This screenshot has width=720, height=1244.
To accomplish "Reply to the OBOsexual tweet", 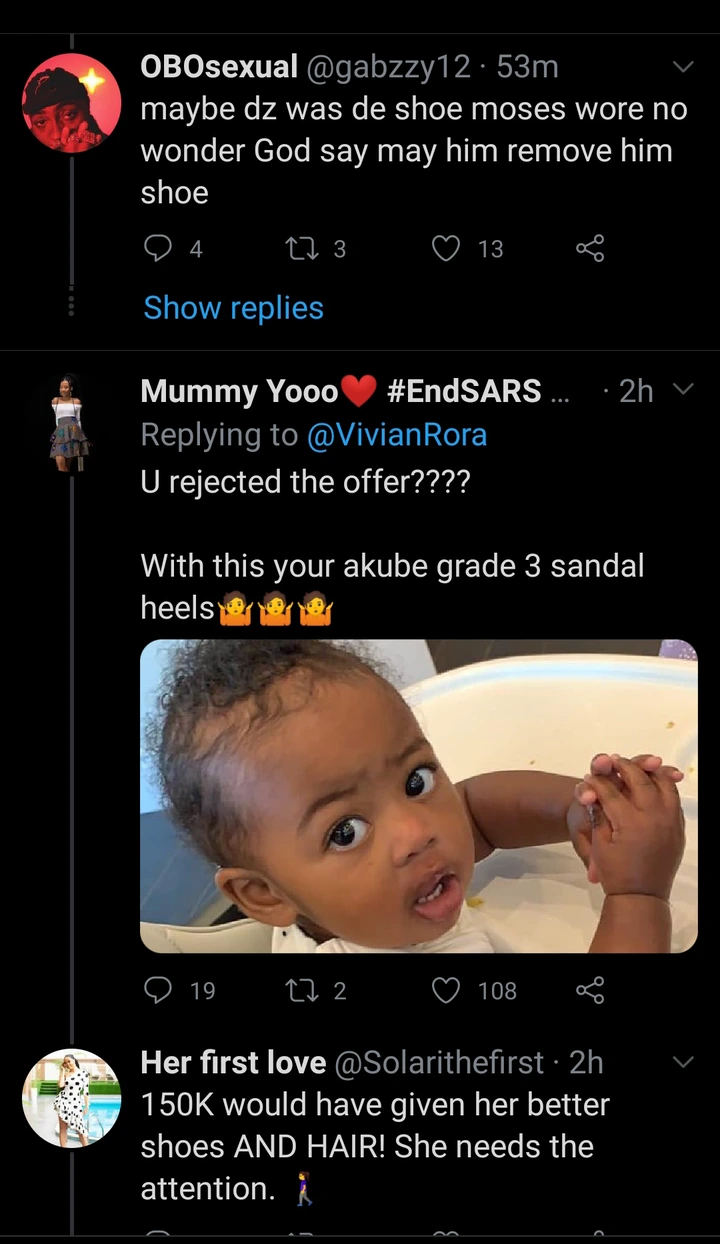I will click(158, 248).
